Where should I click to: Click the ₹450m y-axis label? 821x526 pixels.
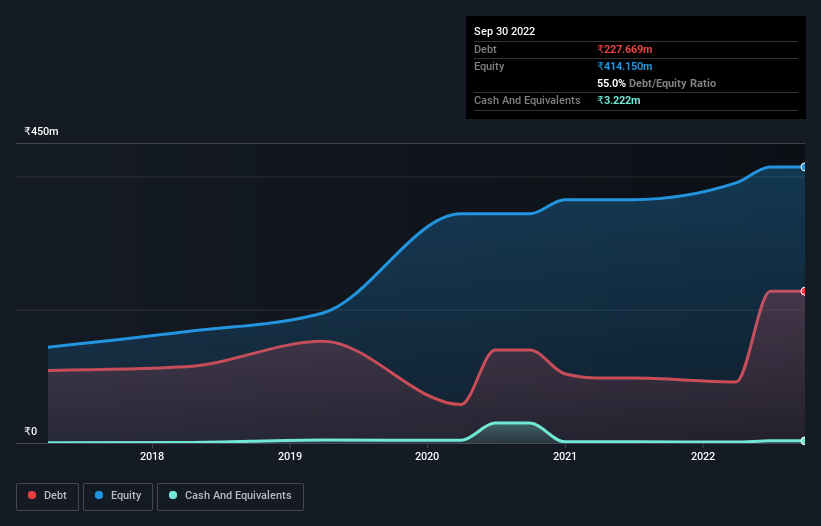(x=41, y=131)
